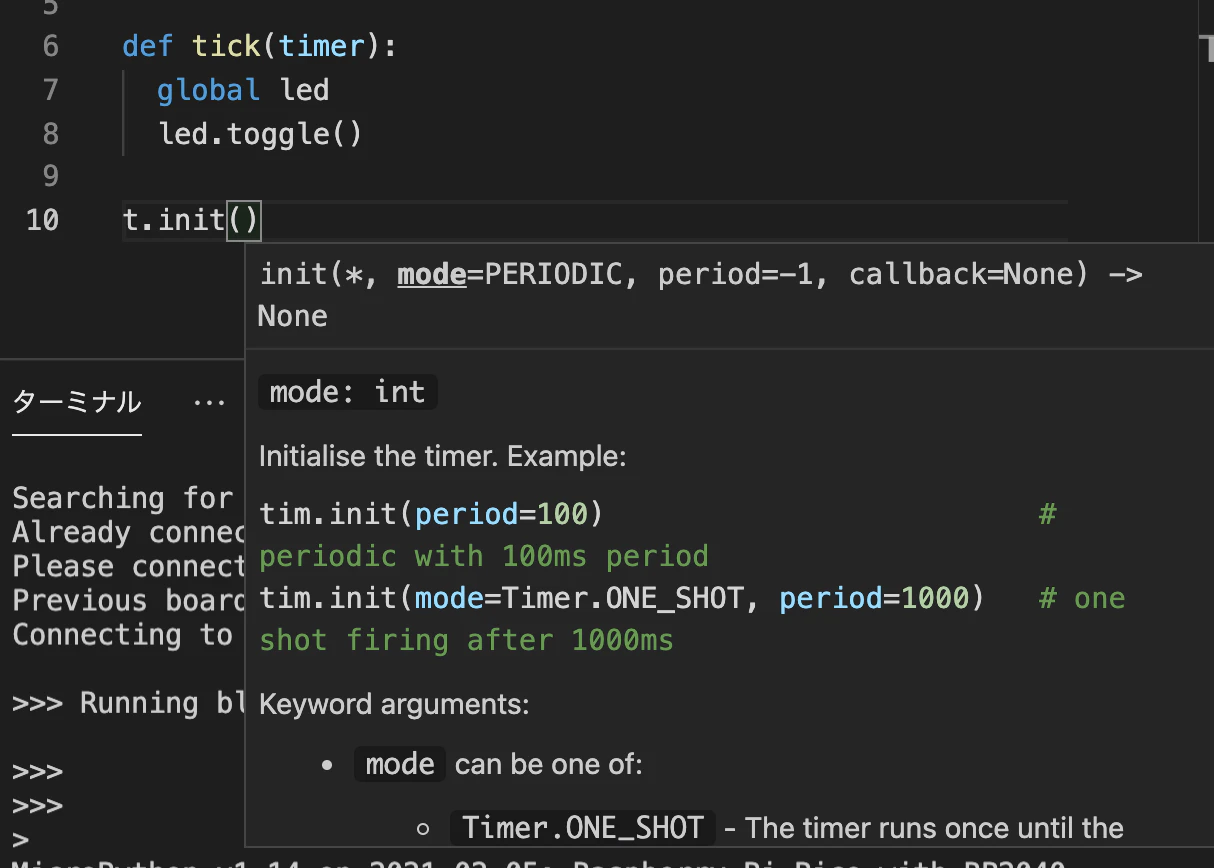The width and height of the screenshot is (1214, 868).
Task: Click the ">>> Running bl" terminal line
Action: [129, 703]
